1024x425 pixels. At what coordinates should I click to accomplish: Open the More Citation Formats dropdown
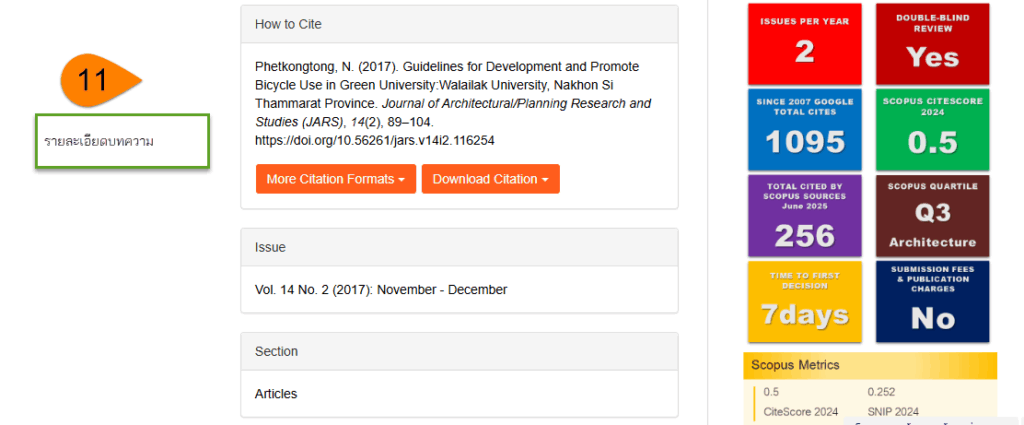pos(334,179)
